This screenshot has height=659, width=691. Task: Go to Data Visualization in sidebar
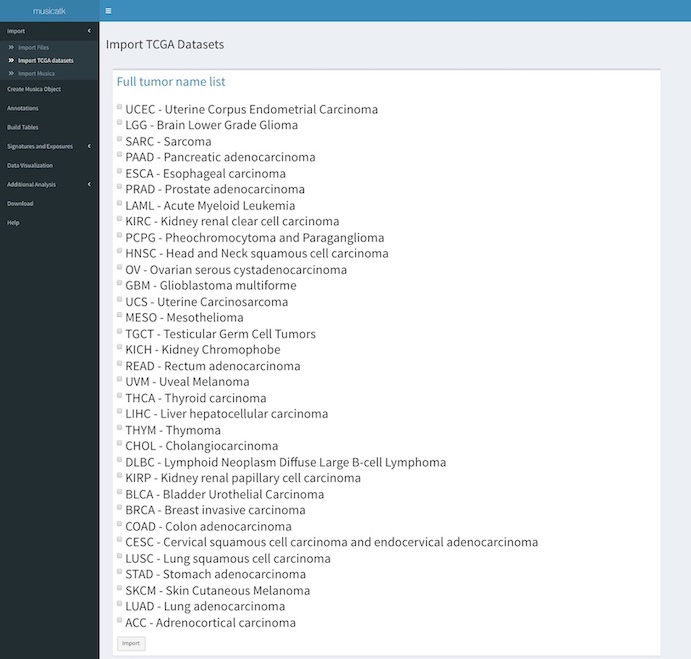(30, 165)
